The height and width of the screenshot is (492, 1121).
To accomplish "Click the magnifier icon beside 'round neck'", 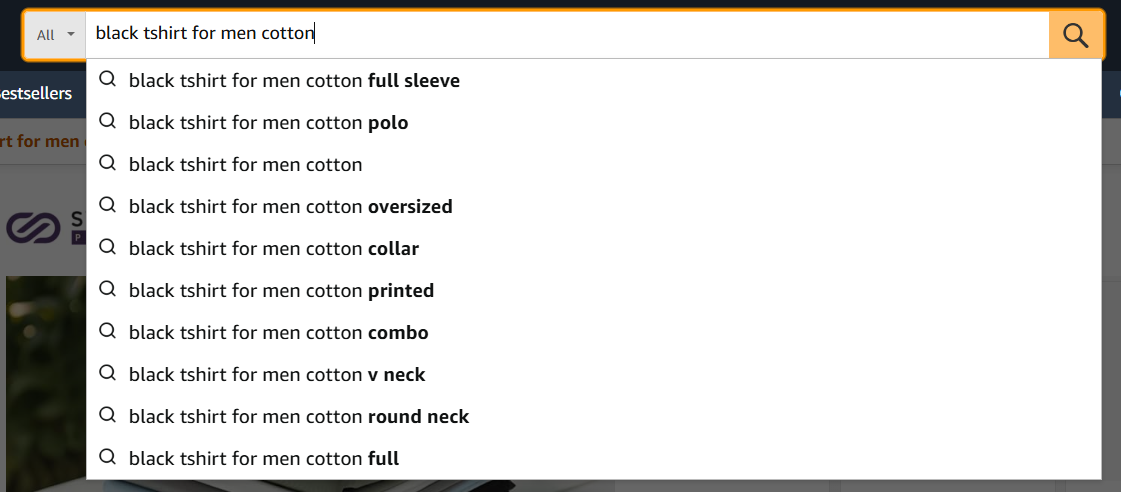I will (x=107, y=415).
